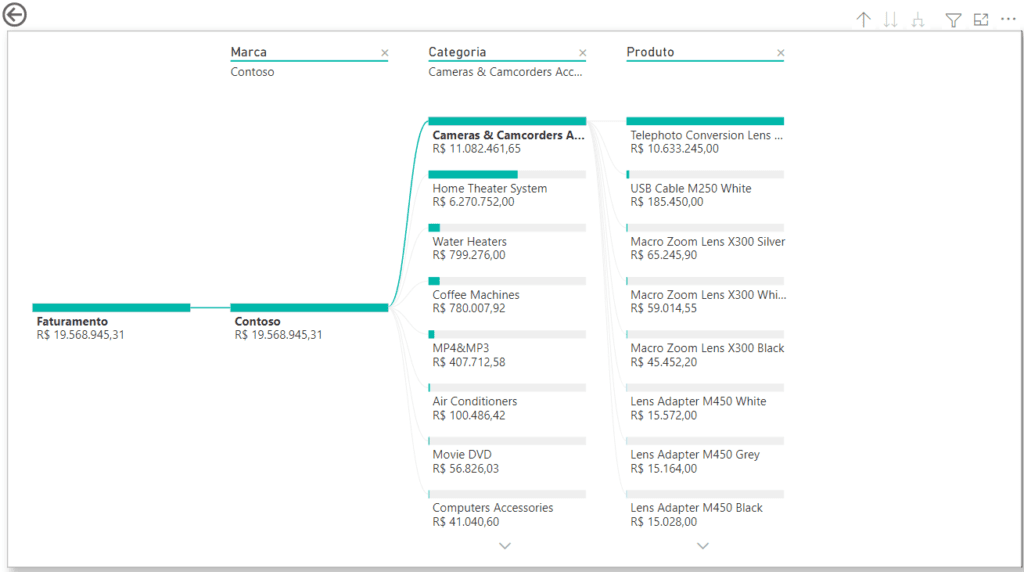Image resolution: width=1024 pixels, height=572 pixels.
Task: Select the Home Theater System node
Action: [x=507, y=190]
